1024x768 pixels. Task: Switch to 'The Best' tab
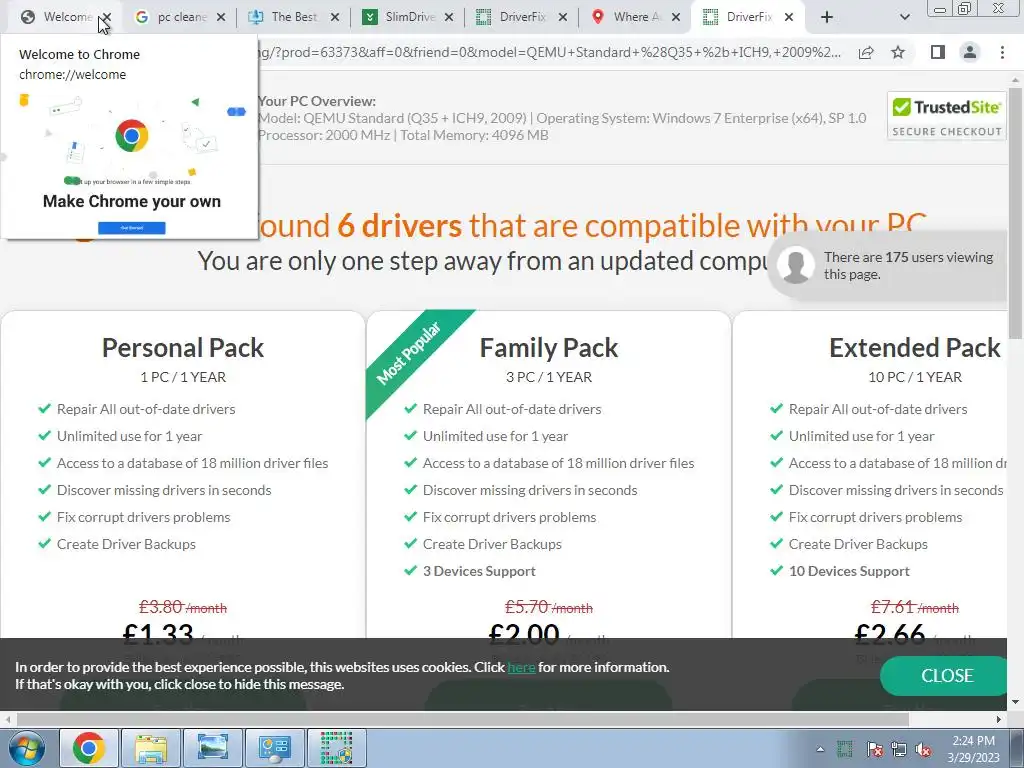(286, 17)
